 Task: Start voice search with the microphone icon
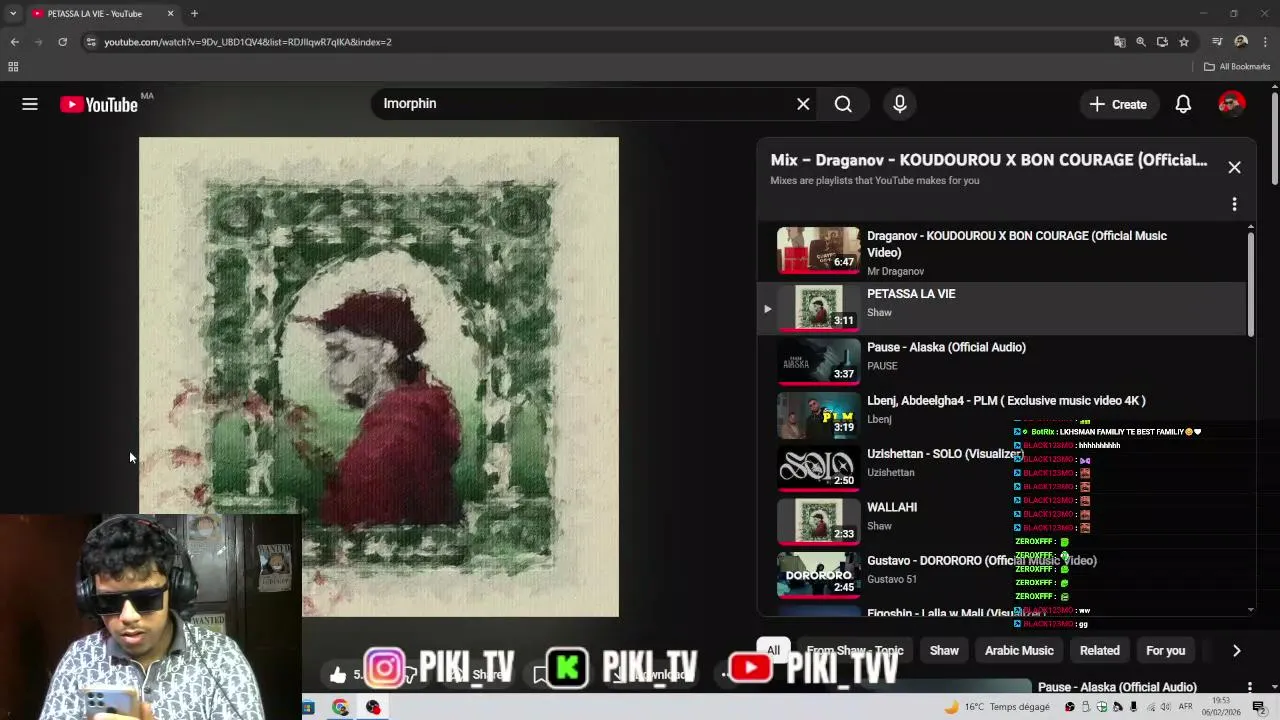coord(899,104)
